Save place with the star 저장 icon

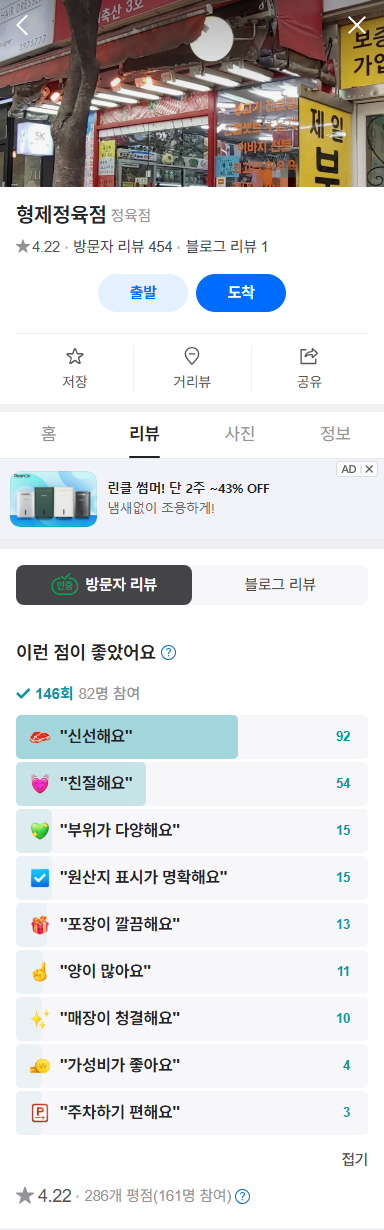click(75, 368)
